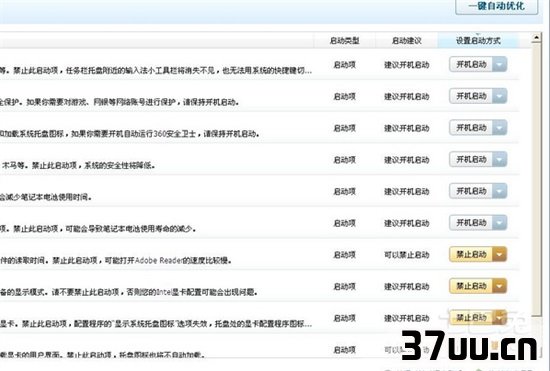The image size is (550, 371).
Task: Select the description about 开机自动运行360安全卫士
Action: (x=130, y=134)
